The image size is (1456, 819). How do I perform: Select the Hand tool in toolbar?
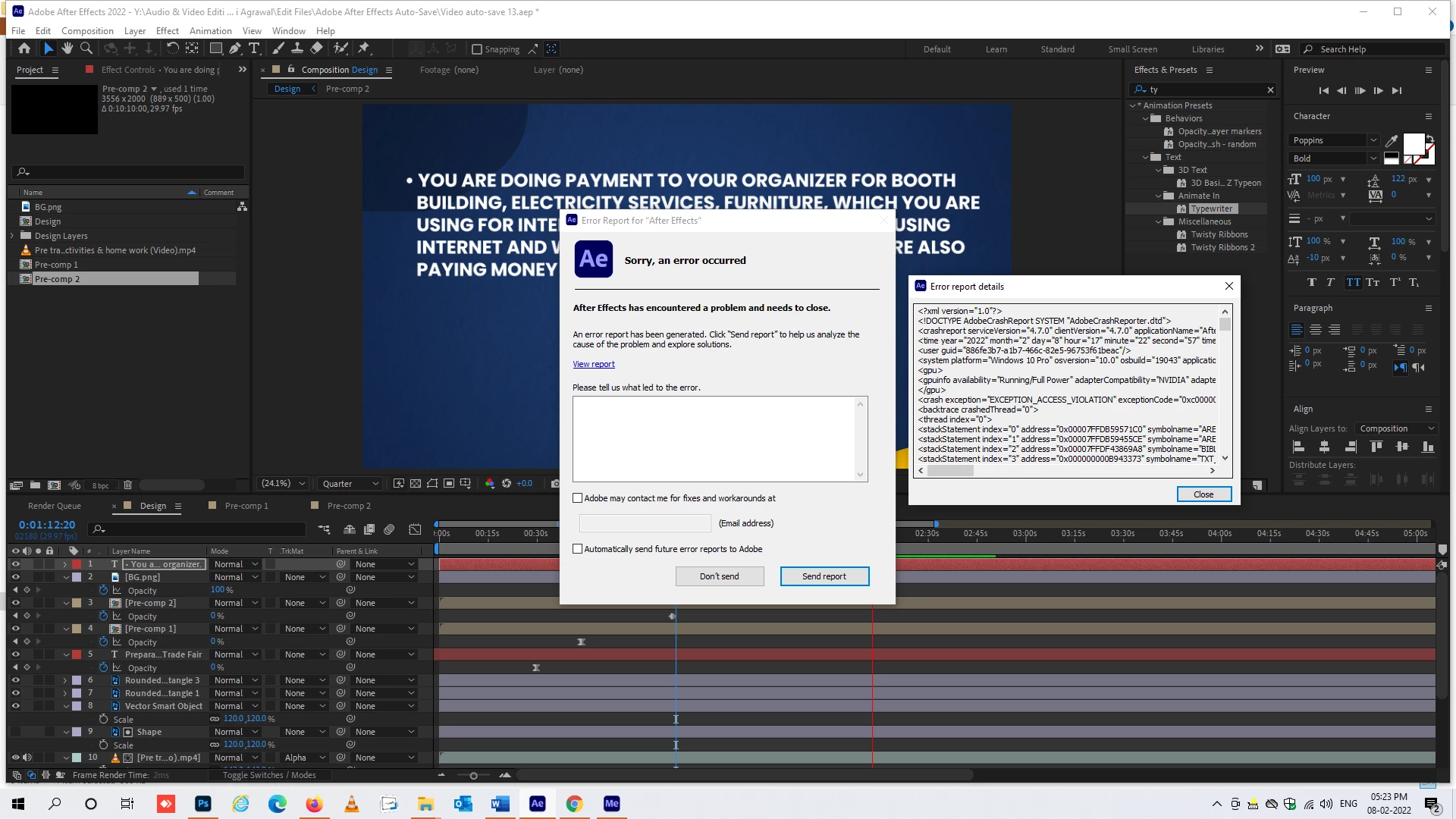click(x=67, y=49)
